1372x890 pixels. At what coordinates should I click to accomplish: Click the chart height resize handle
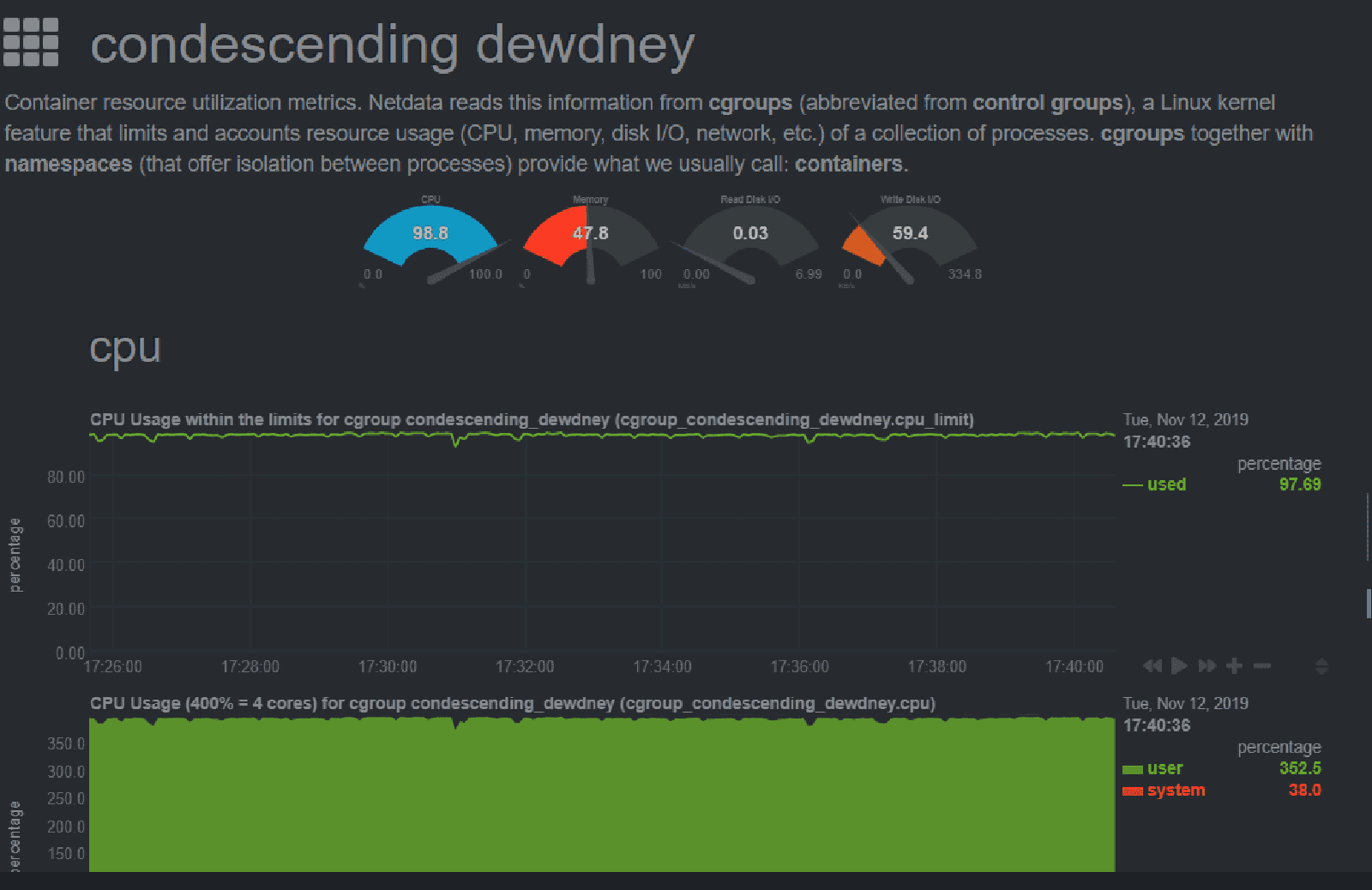click(x=1321, y=666)
